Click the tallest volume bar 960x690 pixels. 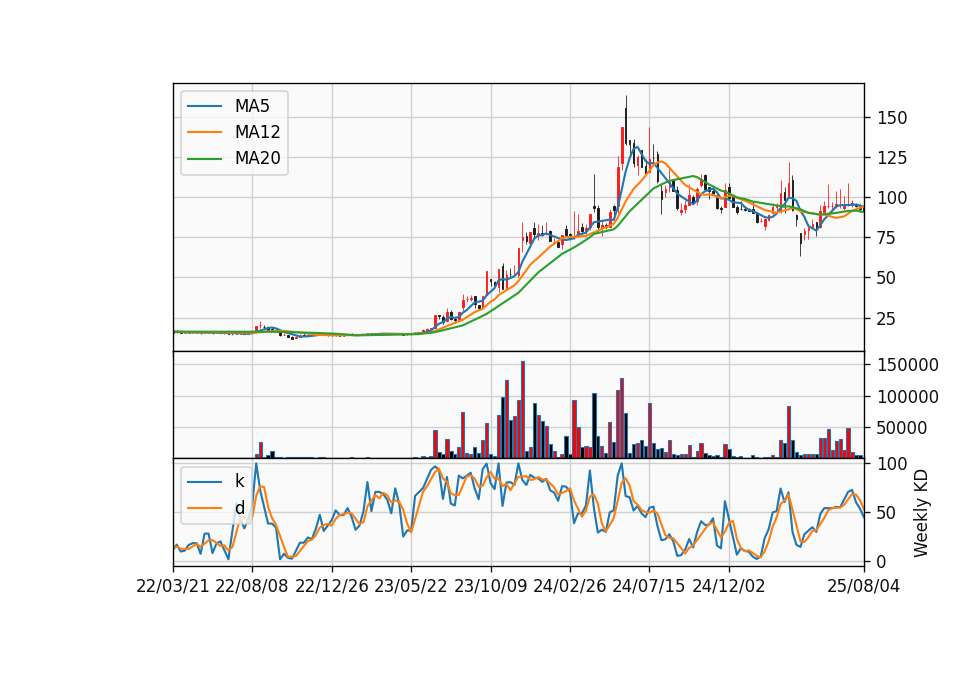point(523,410)
